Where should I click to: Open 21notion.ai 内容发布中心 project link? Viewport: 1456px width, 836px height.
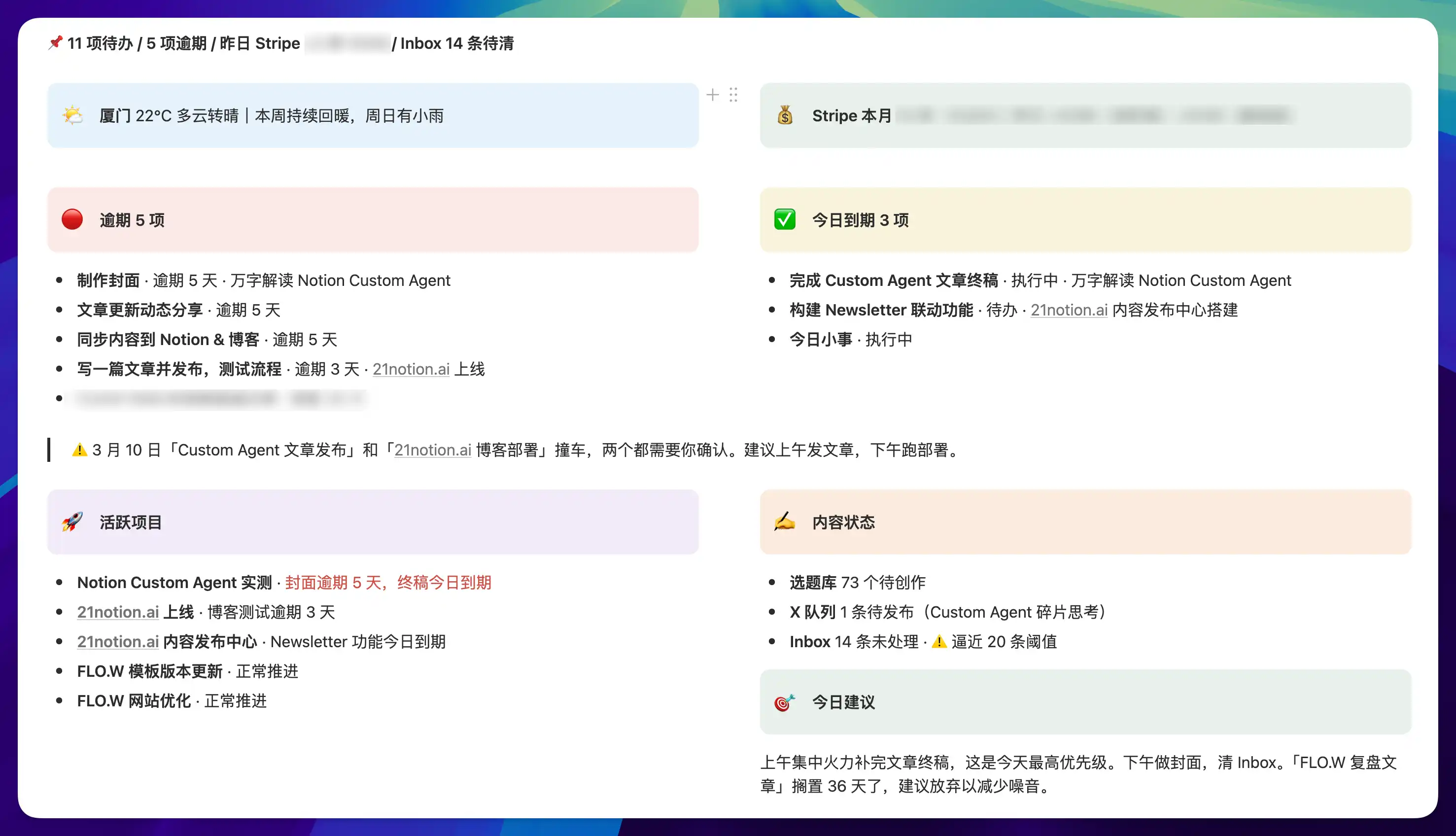tap(118, 641)
